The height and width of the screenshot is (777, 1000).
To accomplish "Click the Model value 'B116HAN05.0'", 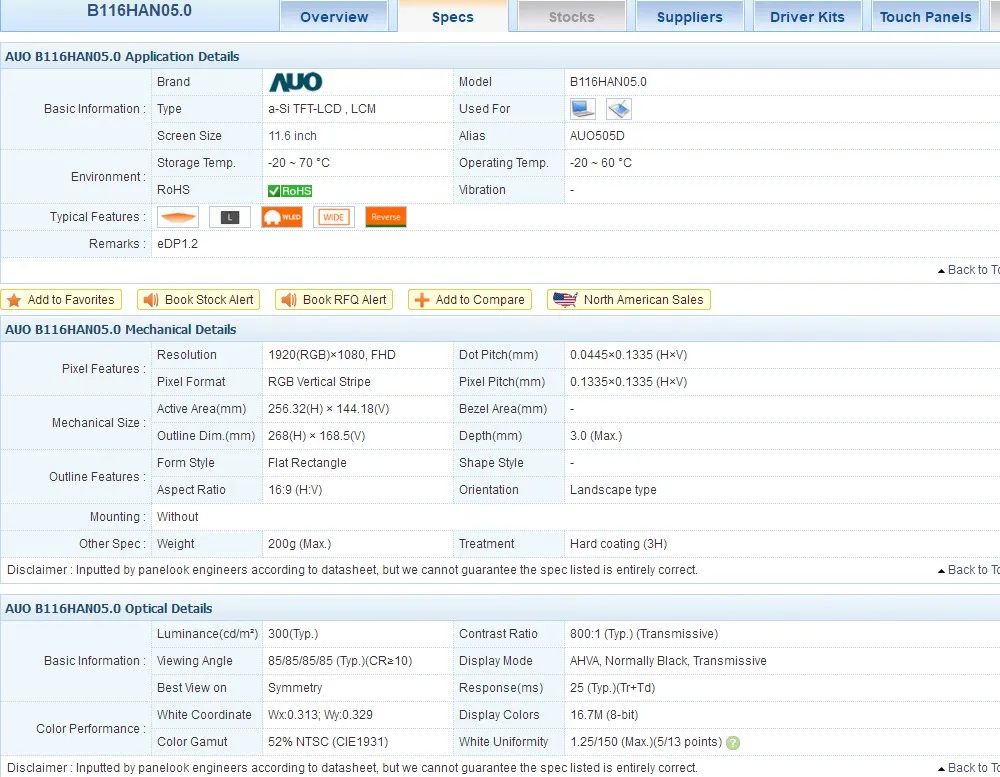I will click(x=608, y=82).
